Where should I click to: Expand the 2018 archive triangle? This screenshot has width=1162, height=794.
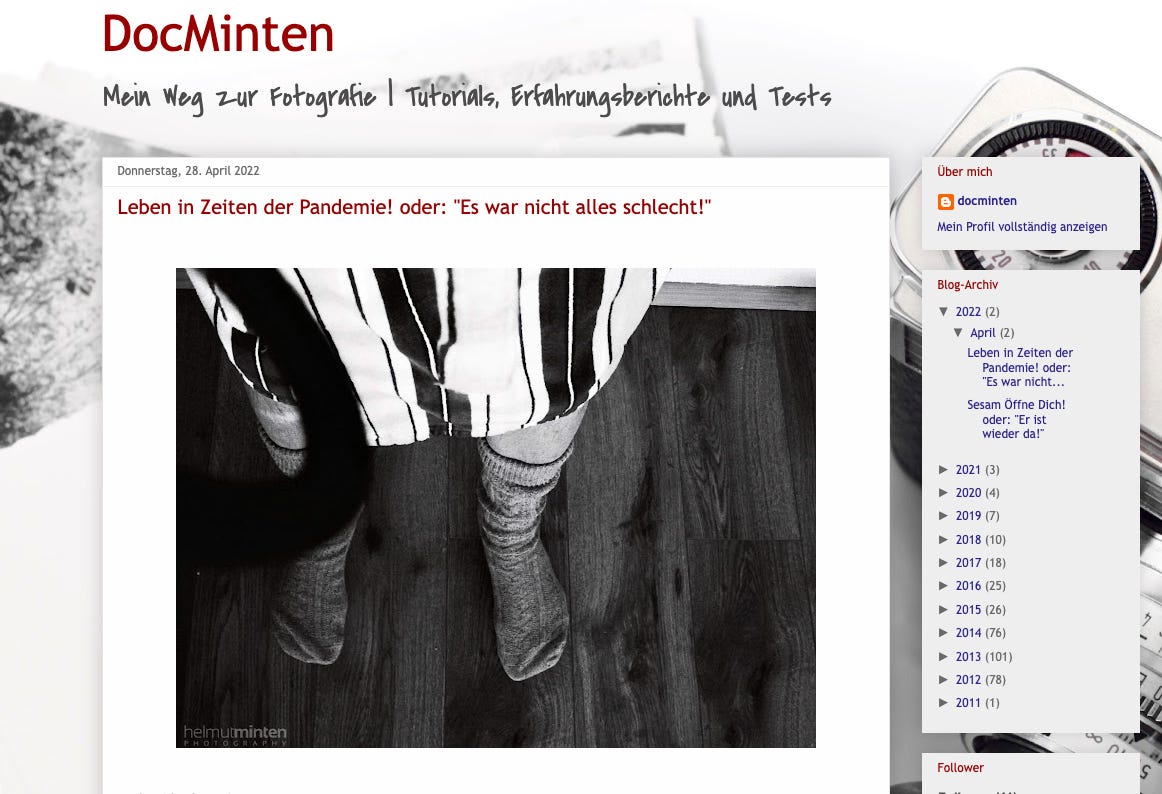coord(944,539)
